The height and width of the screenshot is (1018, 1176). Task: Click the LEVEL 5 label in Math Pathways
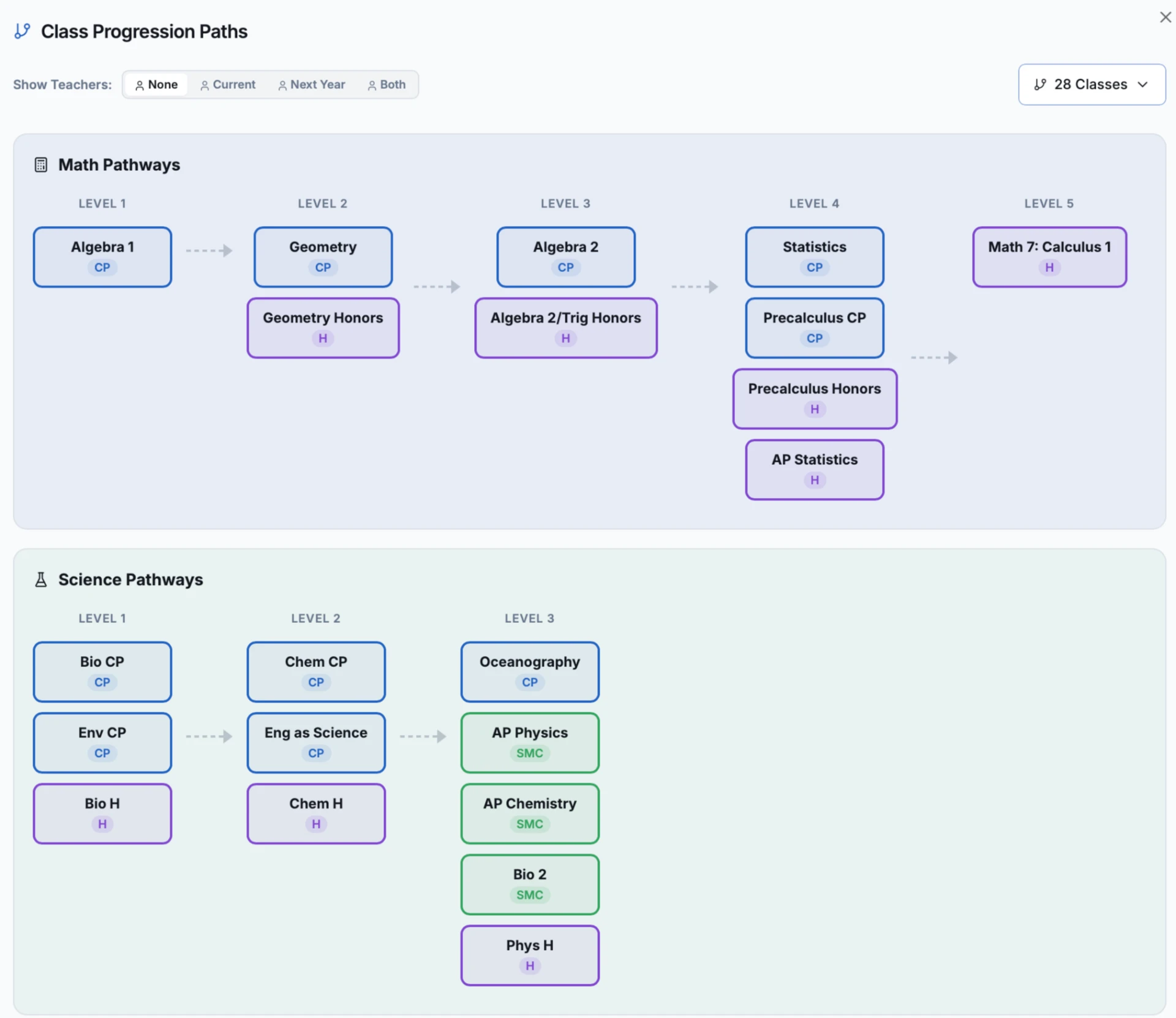[x=1049, y=203]
